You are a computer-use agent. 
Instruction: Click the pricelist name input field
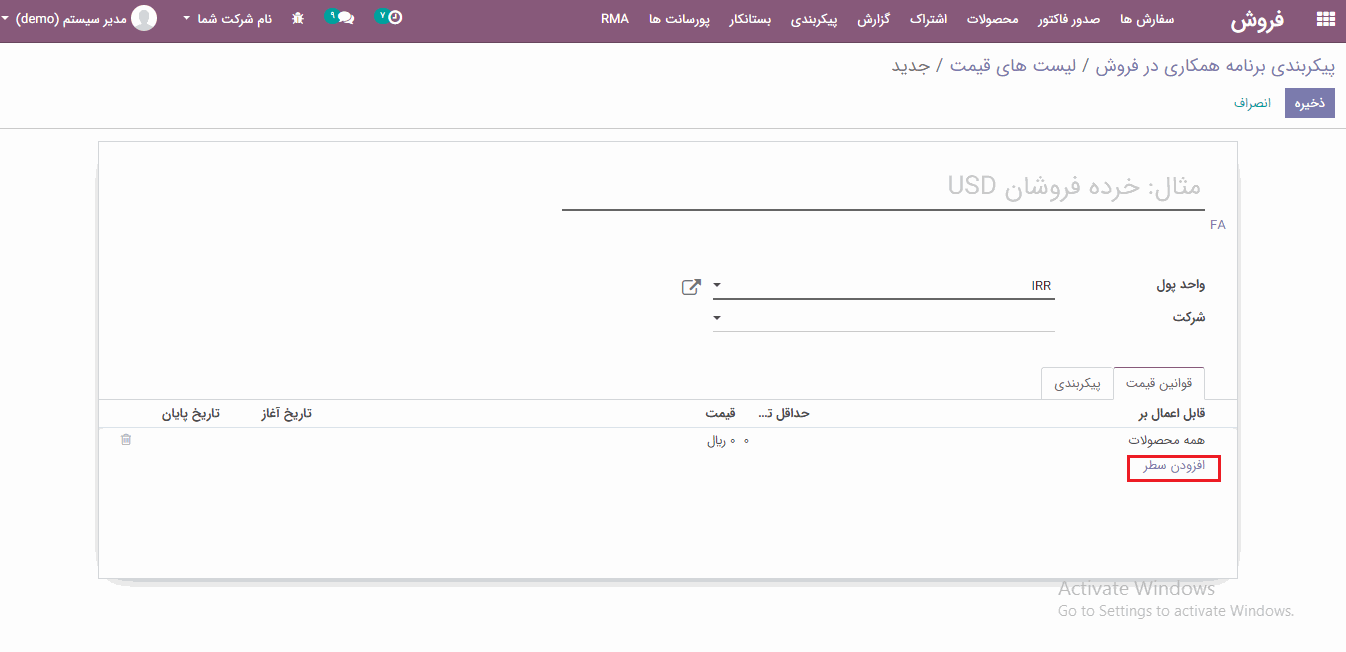[882, 187]
